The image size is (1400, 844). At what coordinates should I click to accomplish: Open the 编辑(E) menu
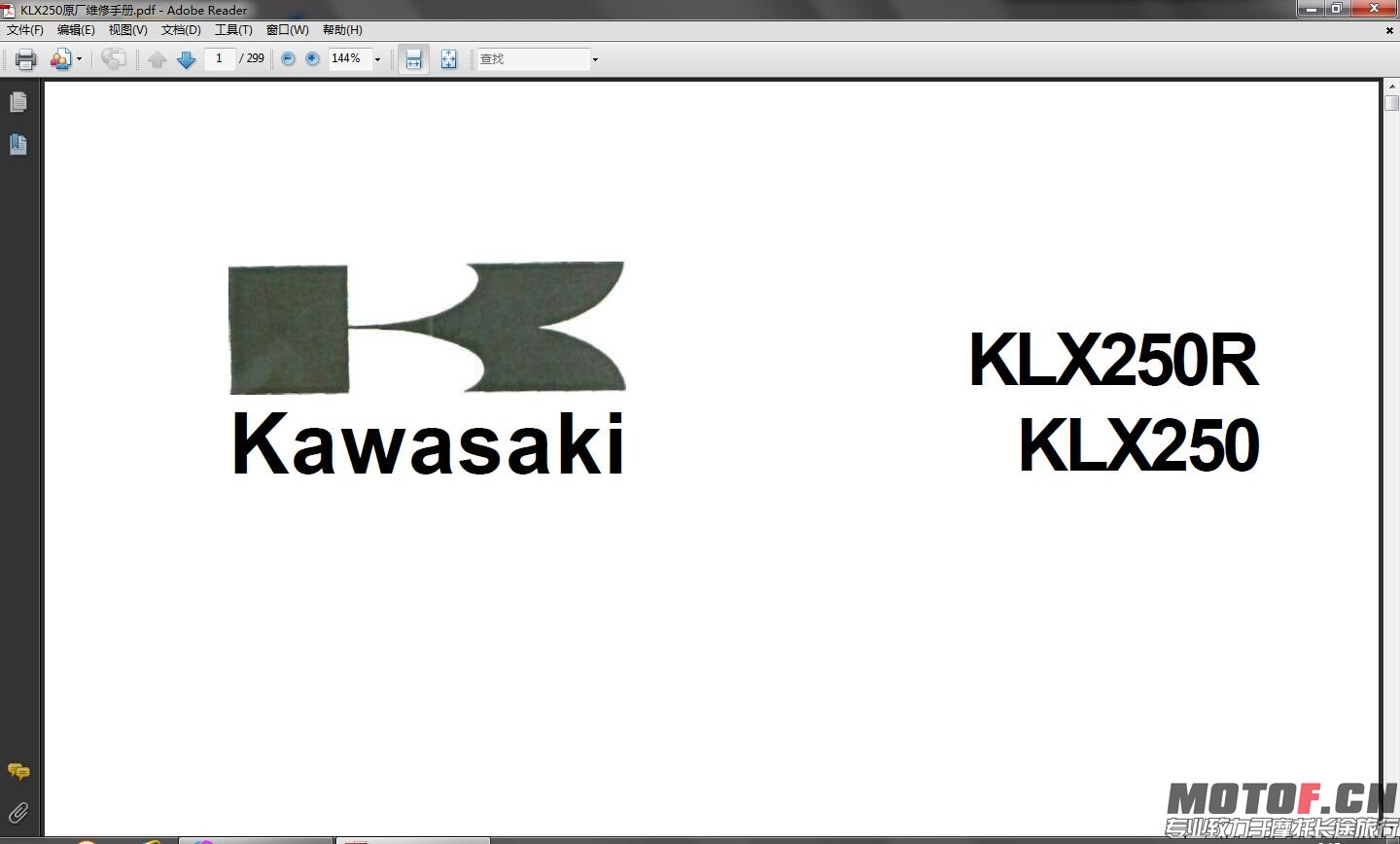click(x=76, y=30)
